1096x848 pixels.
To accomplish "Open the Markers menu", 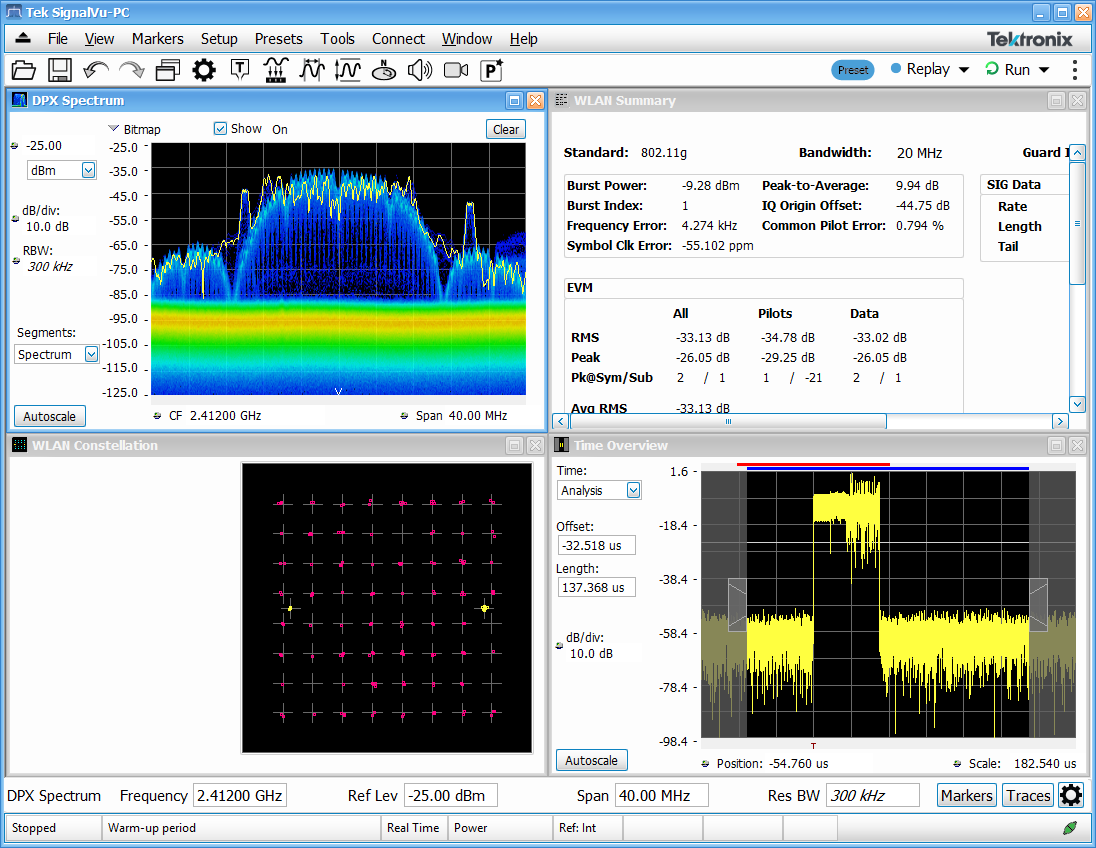I will click(x=157, y=39).
